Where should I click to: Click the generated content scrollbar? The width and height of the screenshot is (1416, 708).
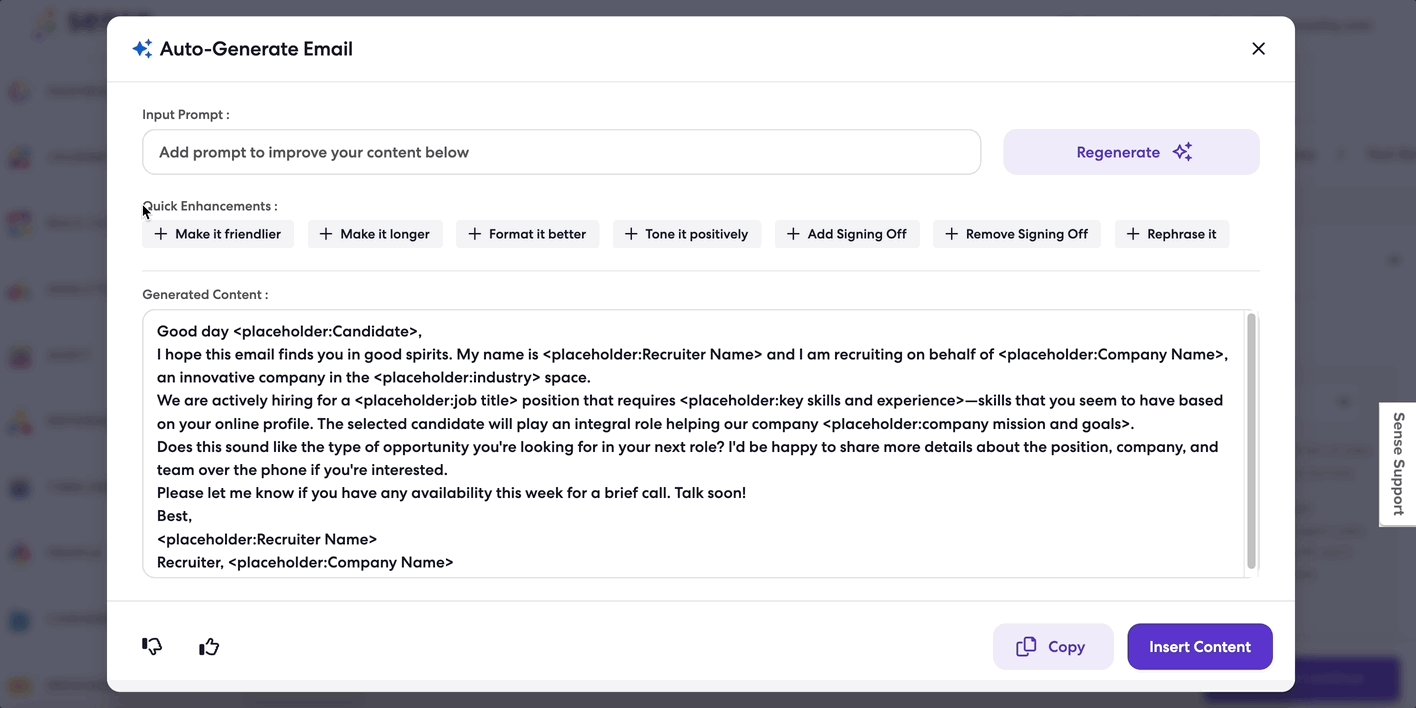tap(1250, 441)
